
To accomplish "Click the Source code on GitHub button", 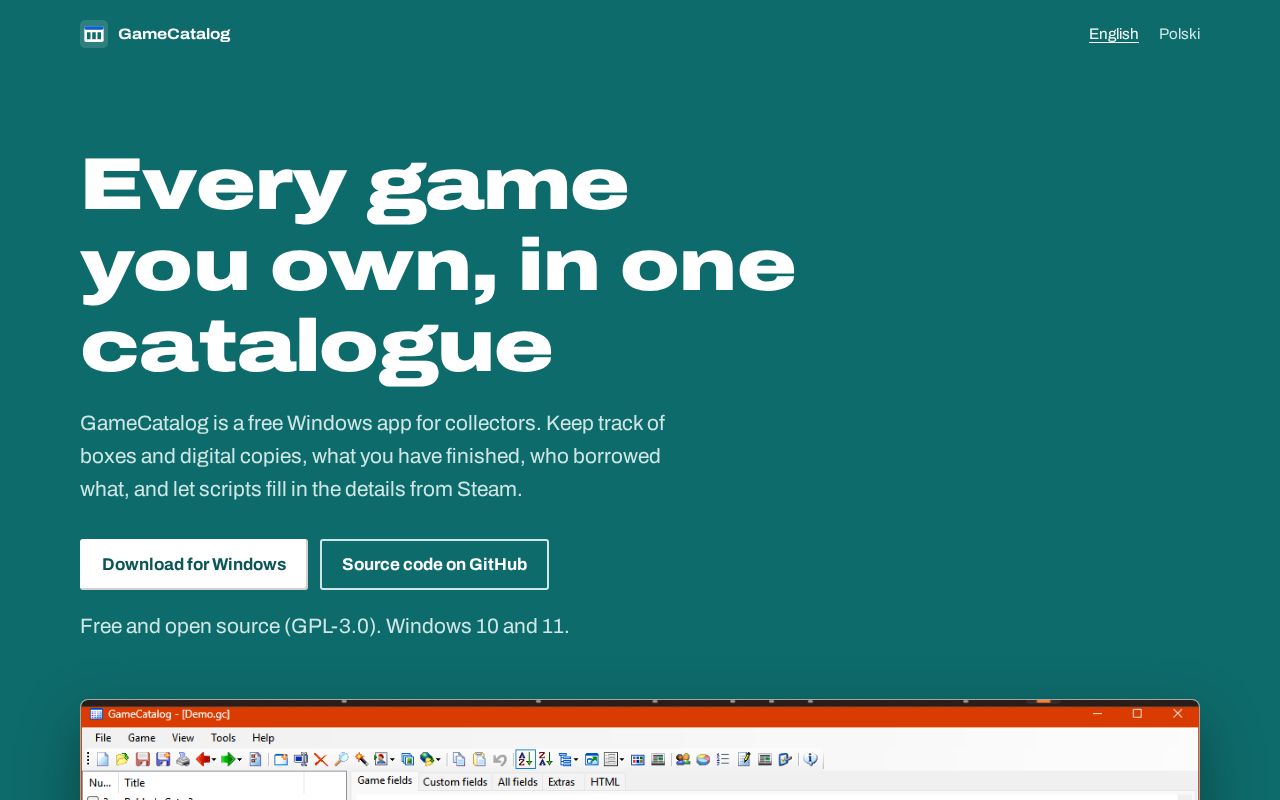I will click(434, 564).
